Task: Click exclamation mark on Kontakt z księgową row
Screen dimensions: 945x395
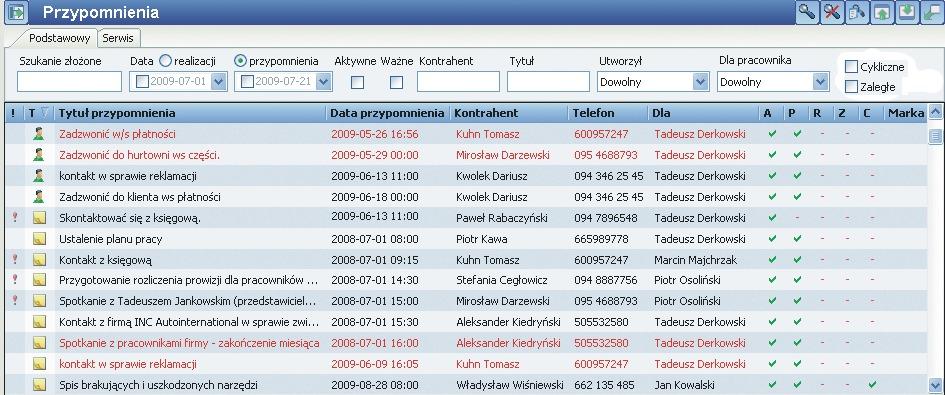Action: point(15,259)
